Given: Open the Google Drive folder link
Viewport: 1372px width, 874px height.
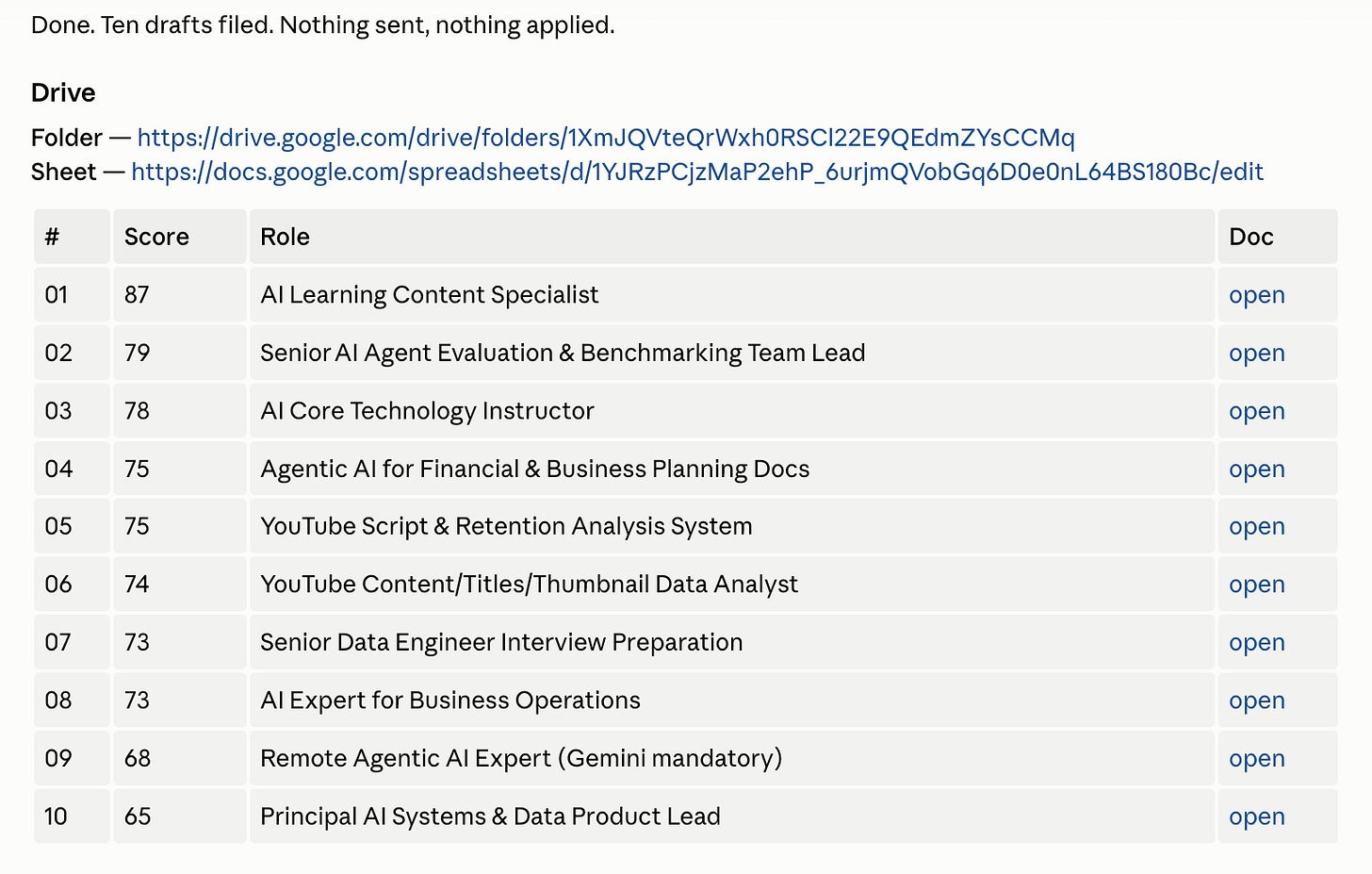Looking at the screenshot, I should 606,138.
